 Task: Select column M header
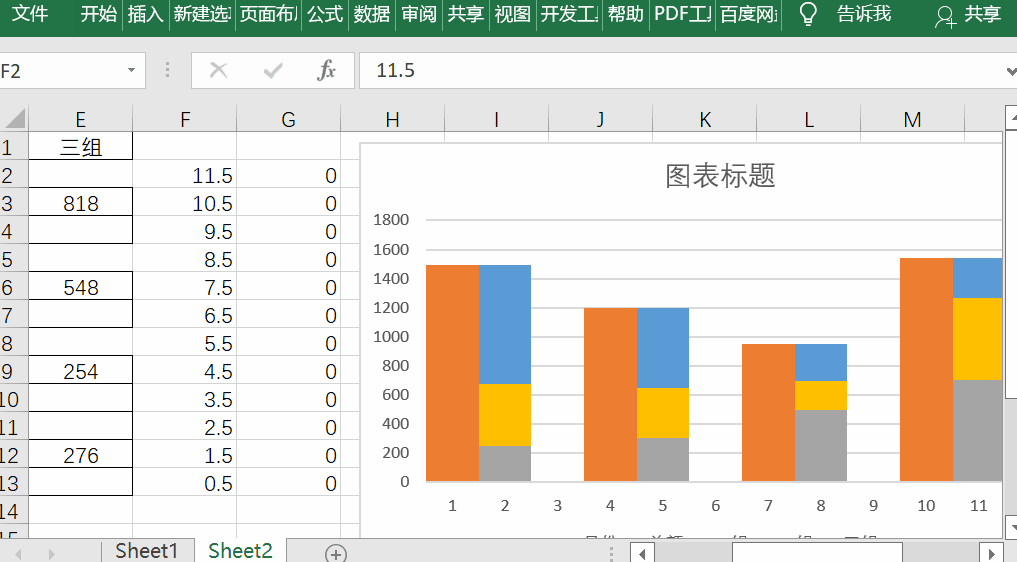[x=913, y=119]
